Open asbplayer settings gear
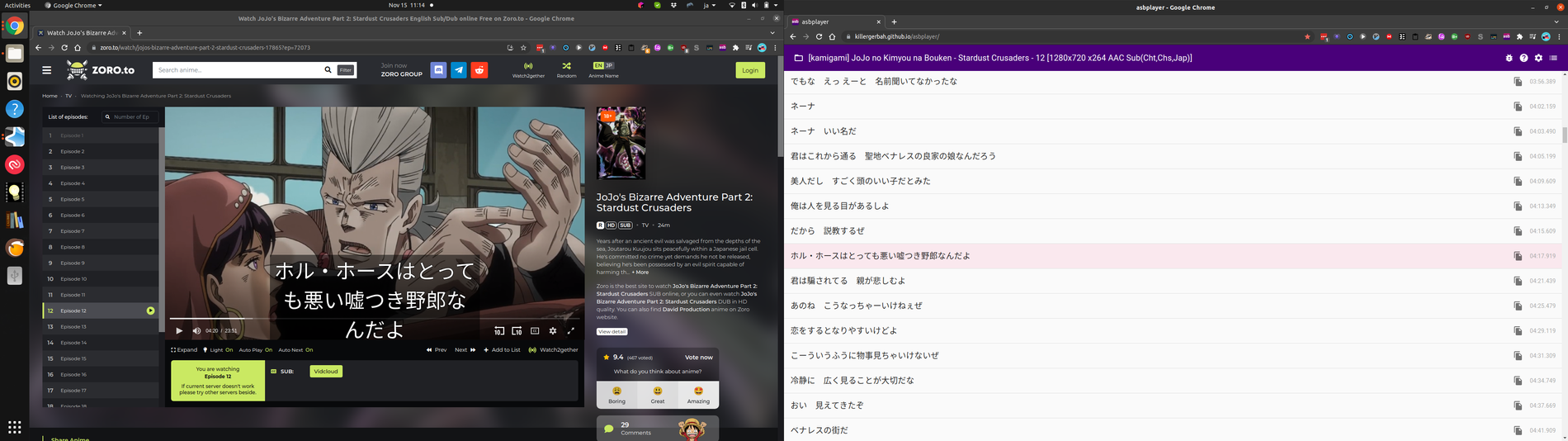The image size is (1568, 441). (1538, 58)
